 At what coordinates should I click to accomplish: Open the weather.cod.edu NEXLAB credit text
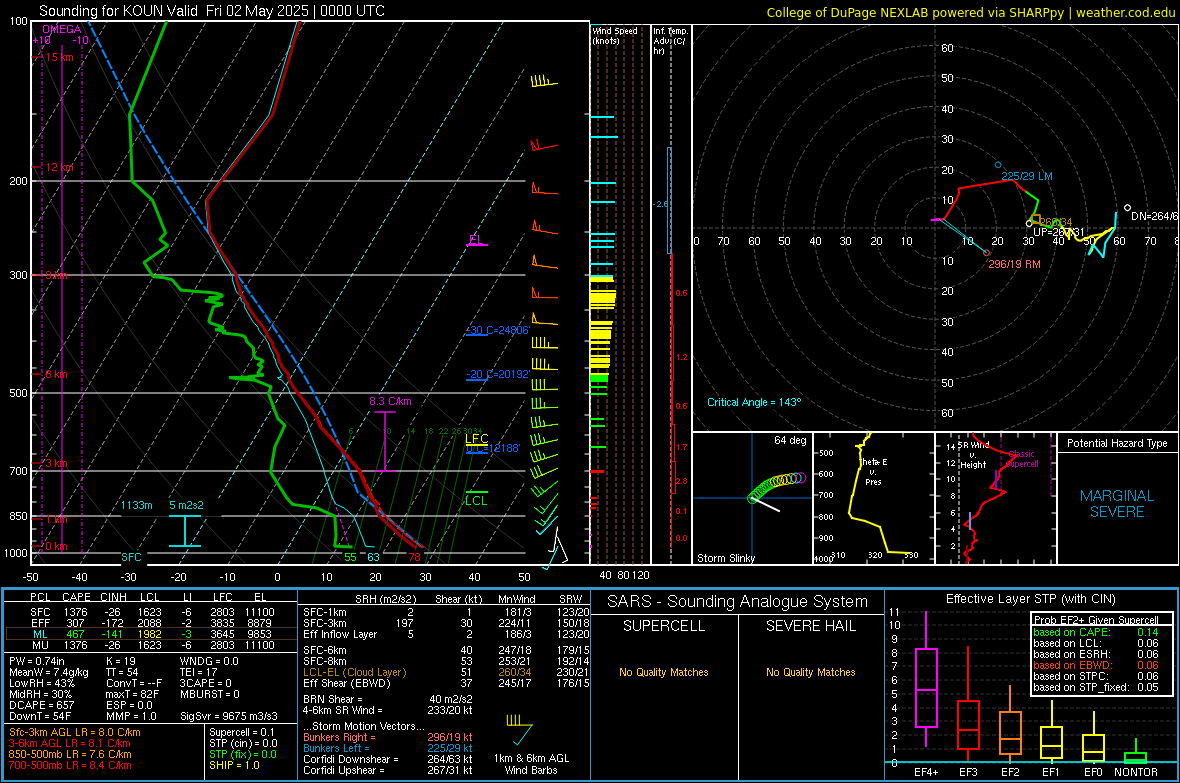970,12
